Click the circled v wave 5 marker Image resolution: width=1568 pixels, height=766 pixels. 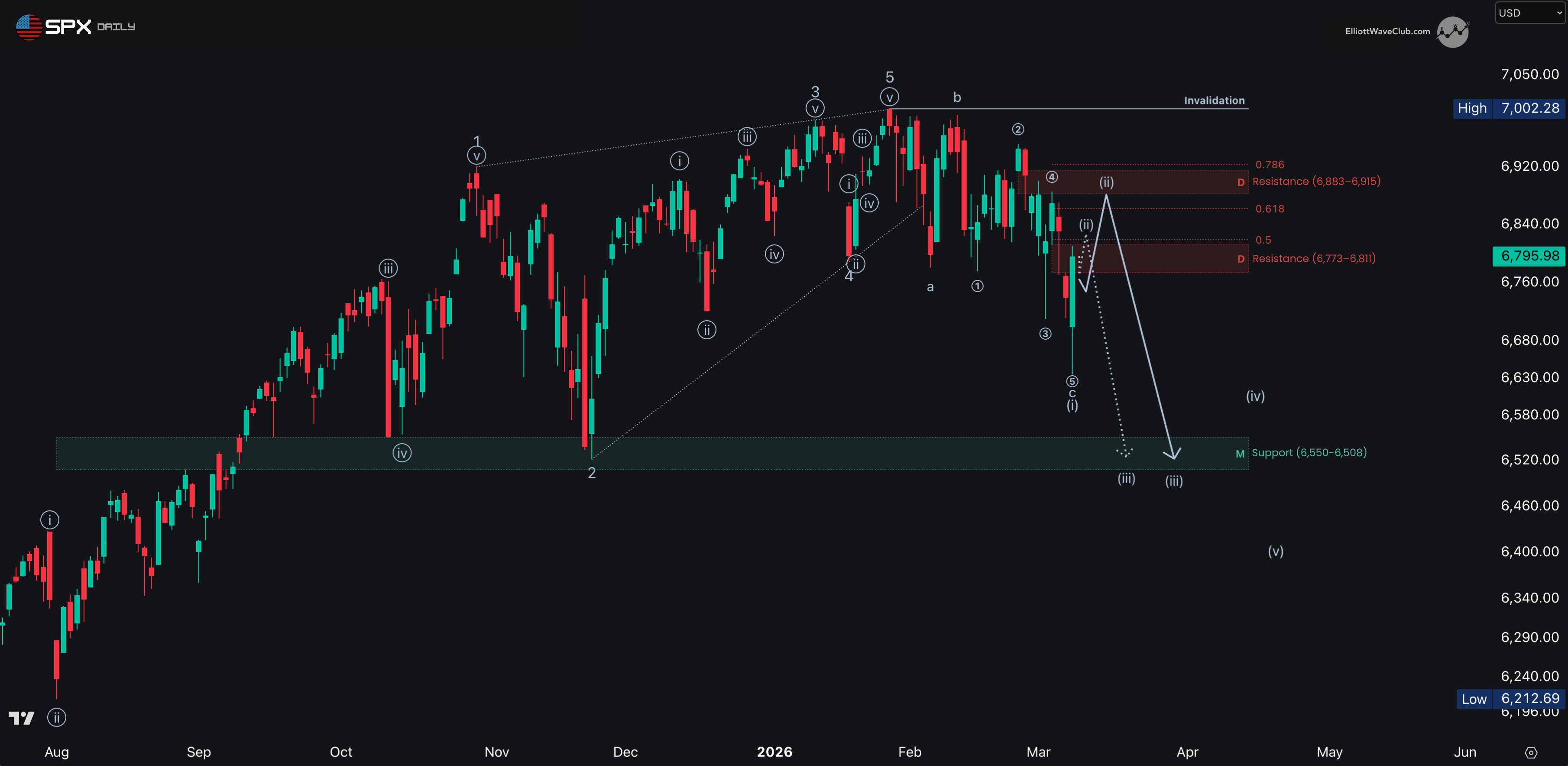point(889,97)
